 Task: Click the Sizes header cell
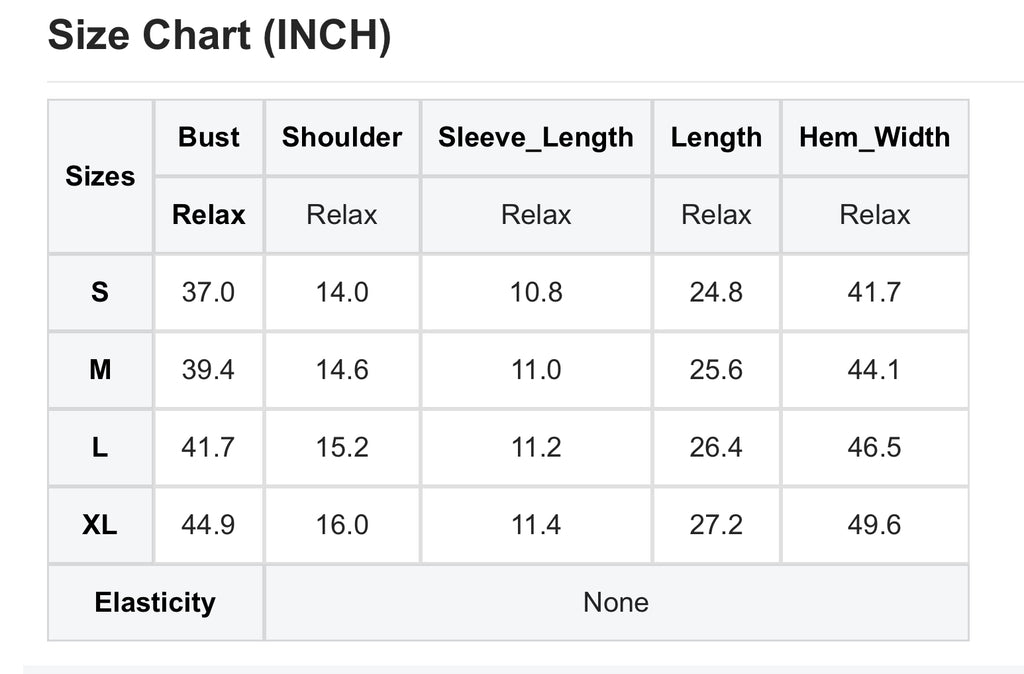pyautogui.click(x=100, y=176)
